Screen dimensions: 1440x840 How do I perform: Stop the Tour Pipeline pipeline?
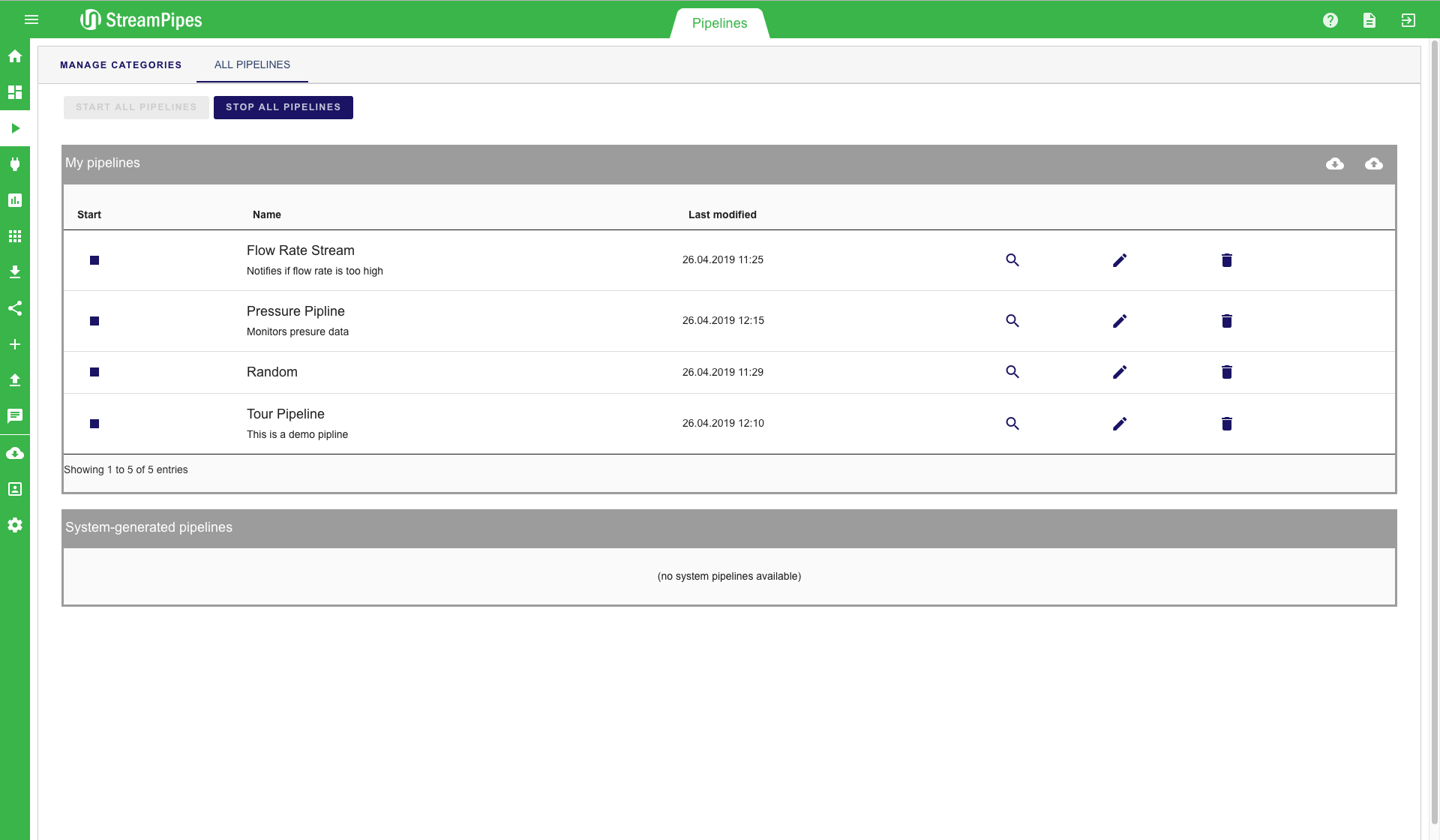[x=94, y=424]
